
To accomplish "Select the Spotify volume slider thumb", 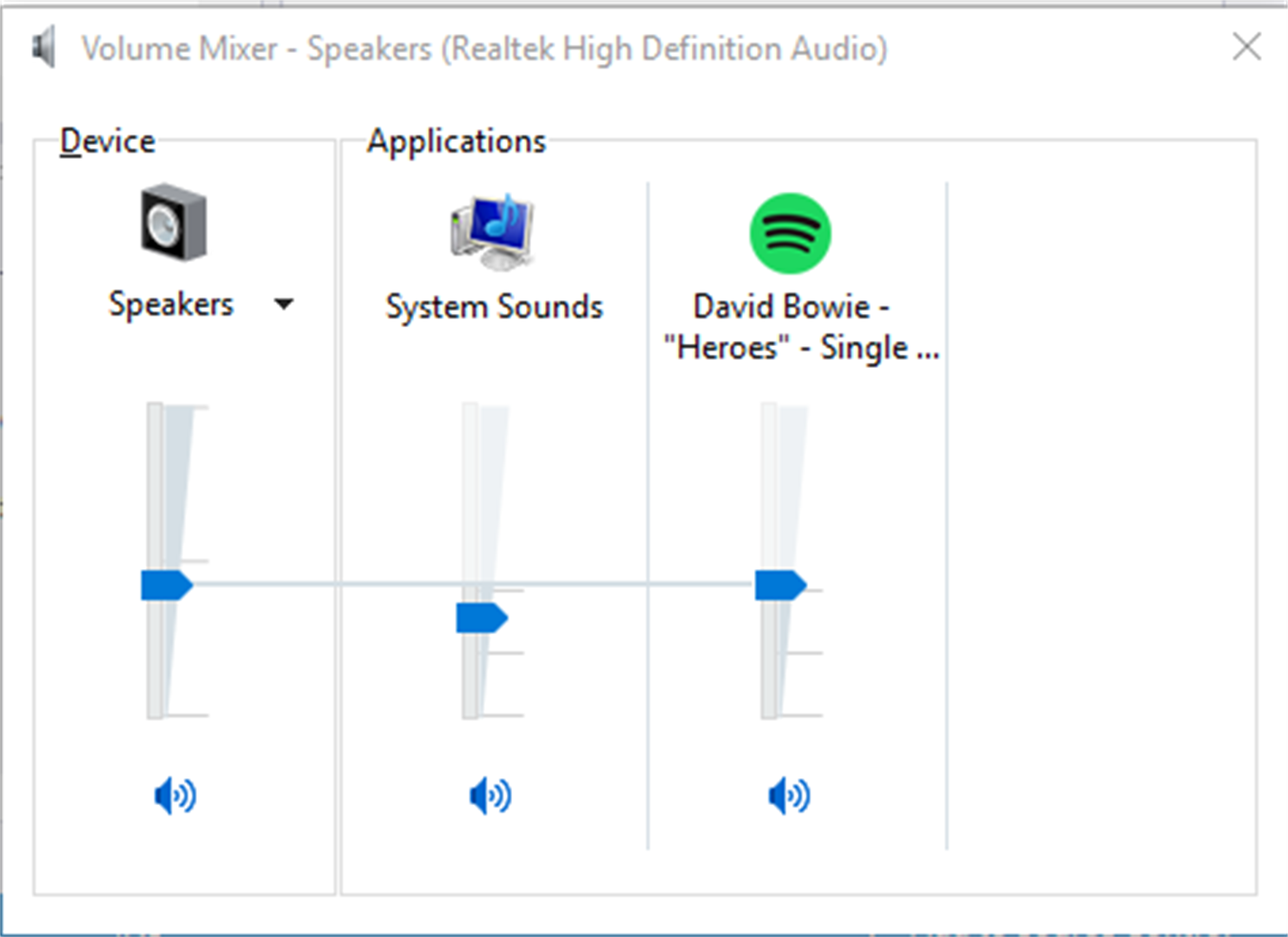I will pos(780,586).
